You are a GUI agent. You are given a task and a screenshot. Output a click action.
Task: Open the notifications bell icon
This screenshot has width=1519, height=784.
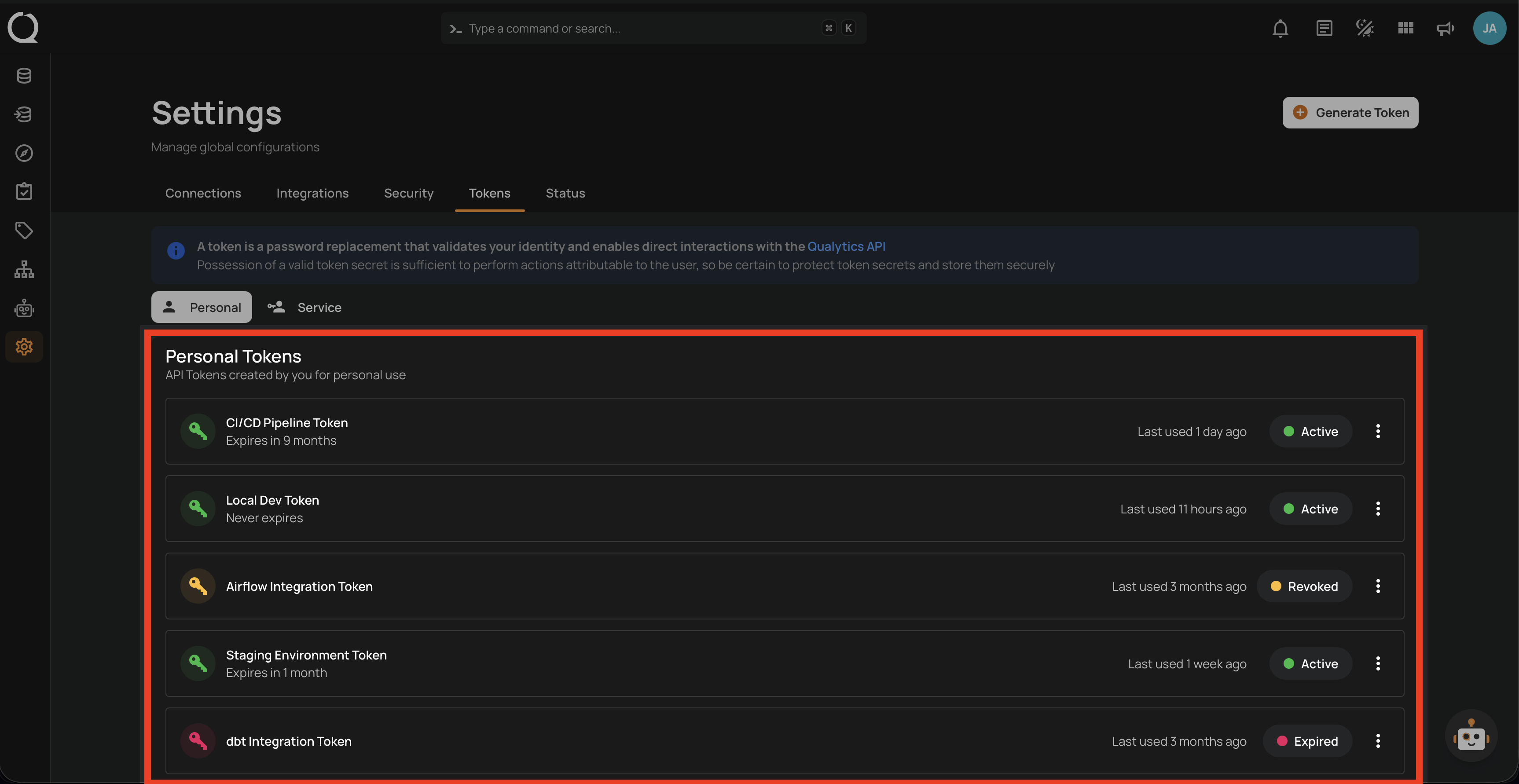pyautogui.click(x=1280, y=28)
